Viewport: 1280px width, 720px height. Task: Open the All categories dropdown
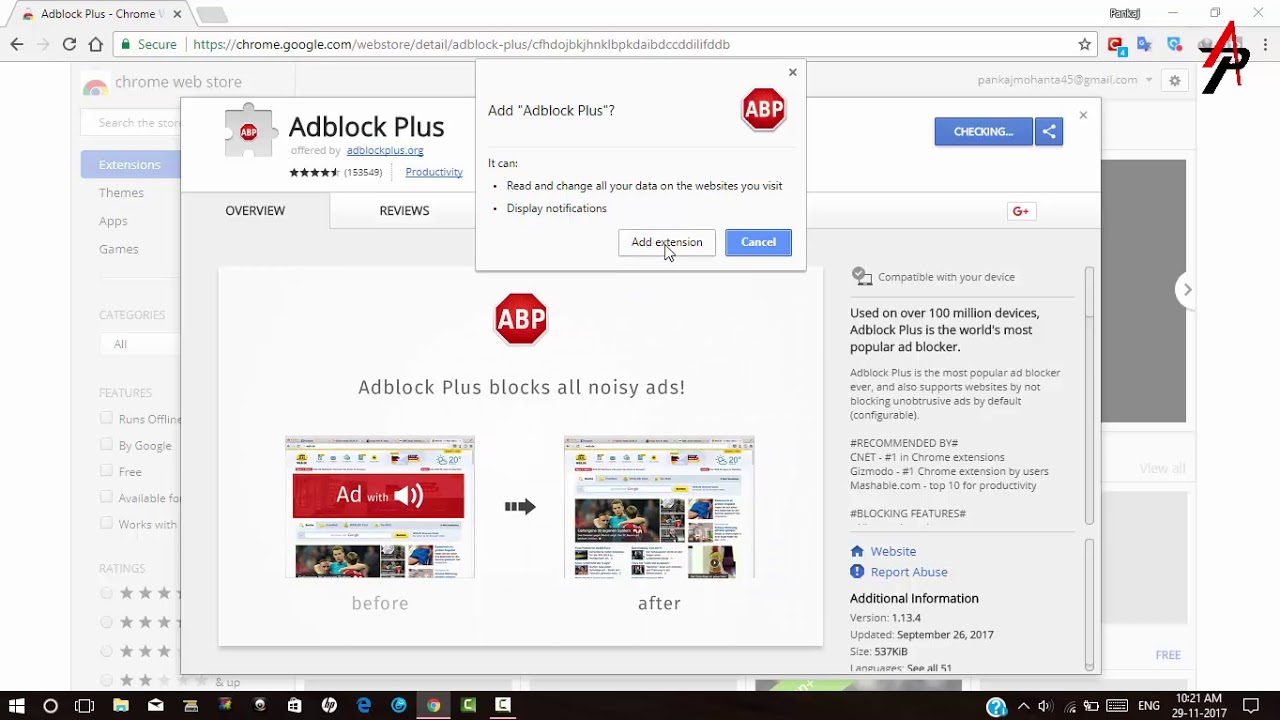coord(140,344)
